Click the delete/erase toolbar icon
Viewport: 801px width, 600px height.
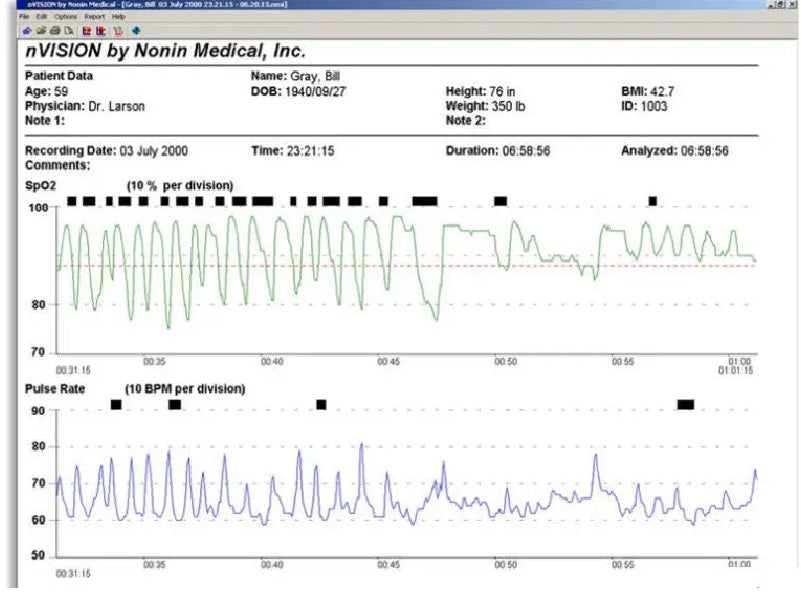[x=118, y=30]
